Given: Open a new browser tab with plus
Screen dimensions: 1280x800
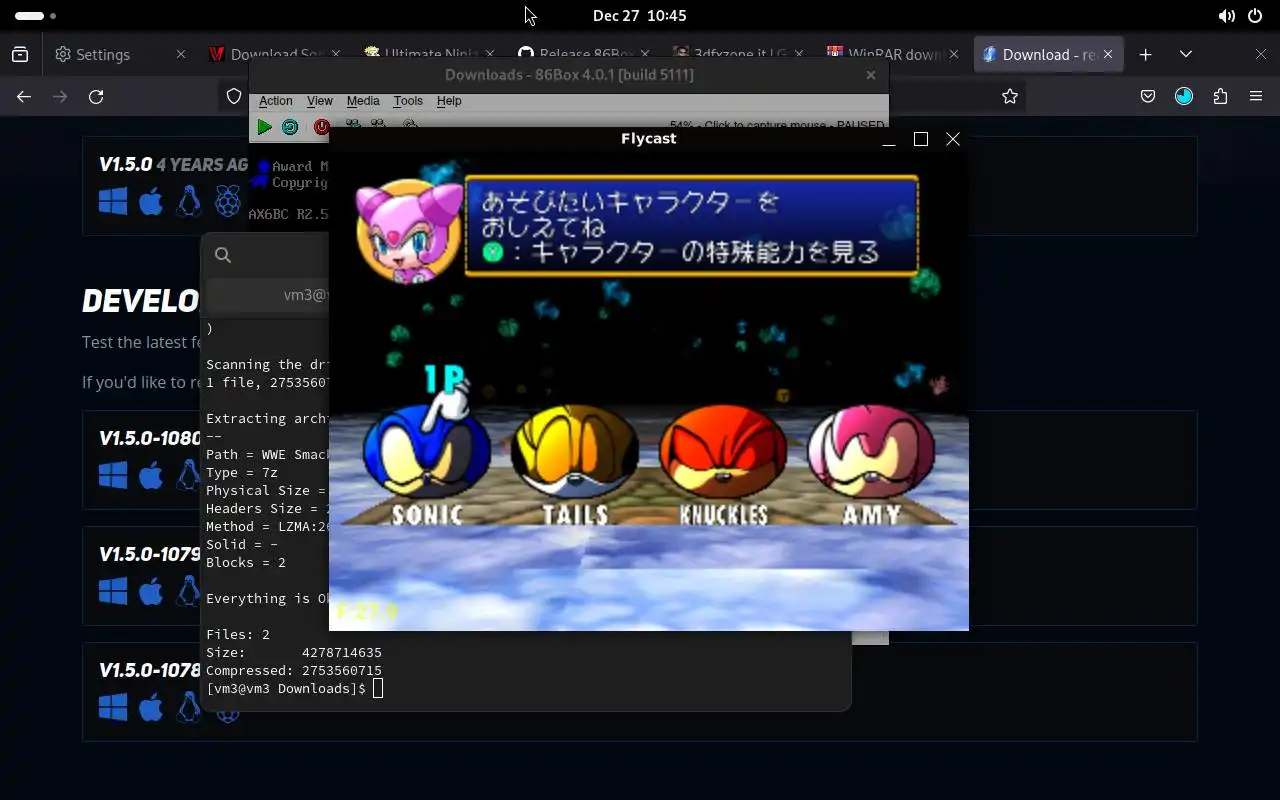Looking at the screenshot, I should coord(1146,54).
